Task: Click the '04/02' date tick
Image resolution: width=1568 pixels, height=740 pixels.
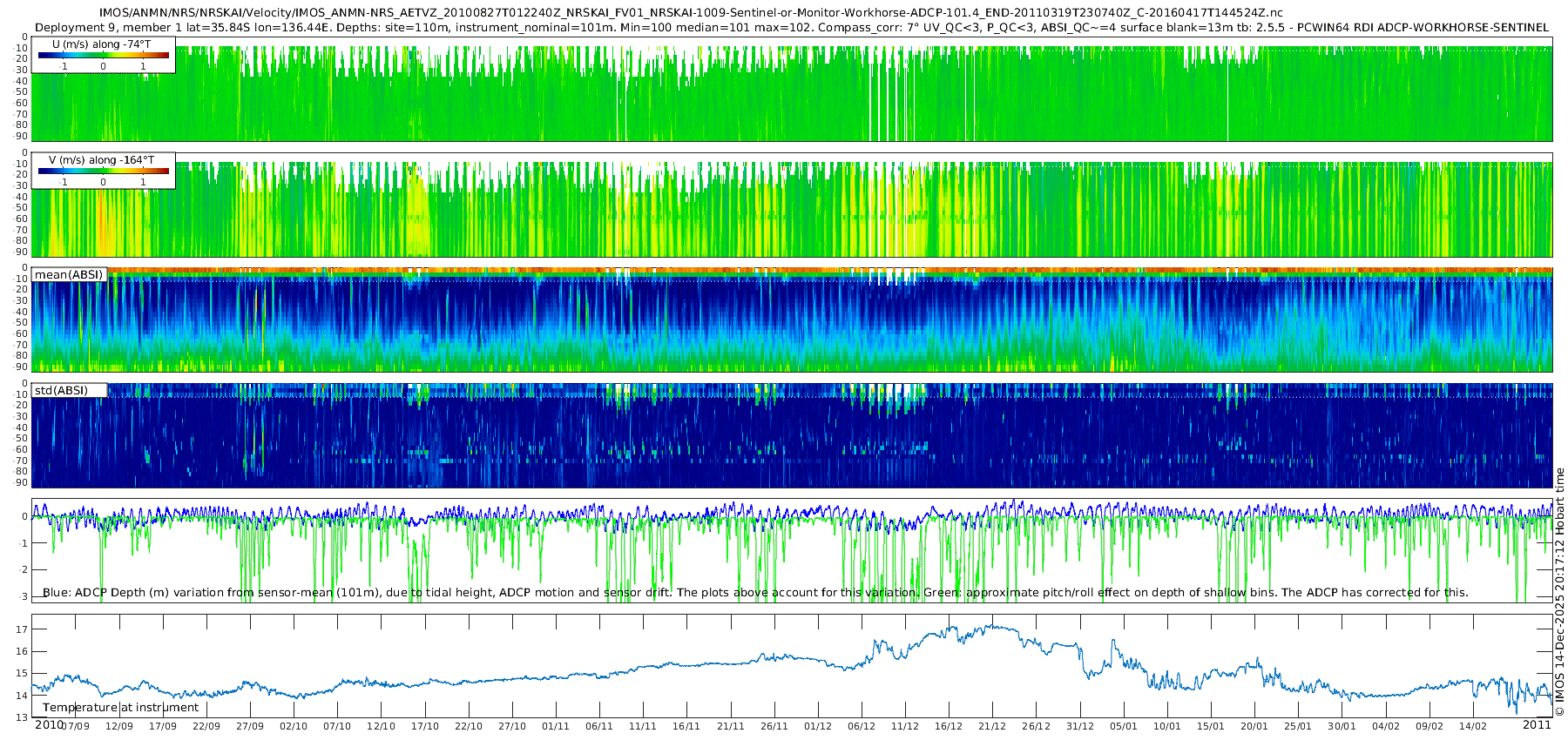Action: (1386, 726)
